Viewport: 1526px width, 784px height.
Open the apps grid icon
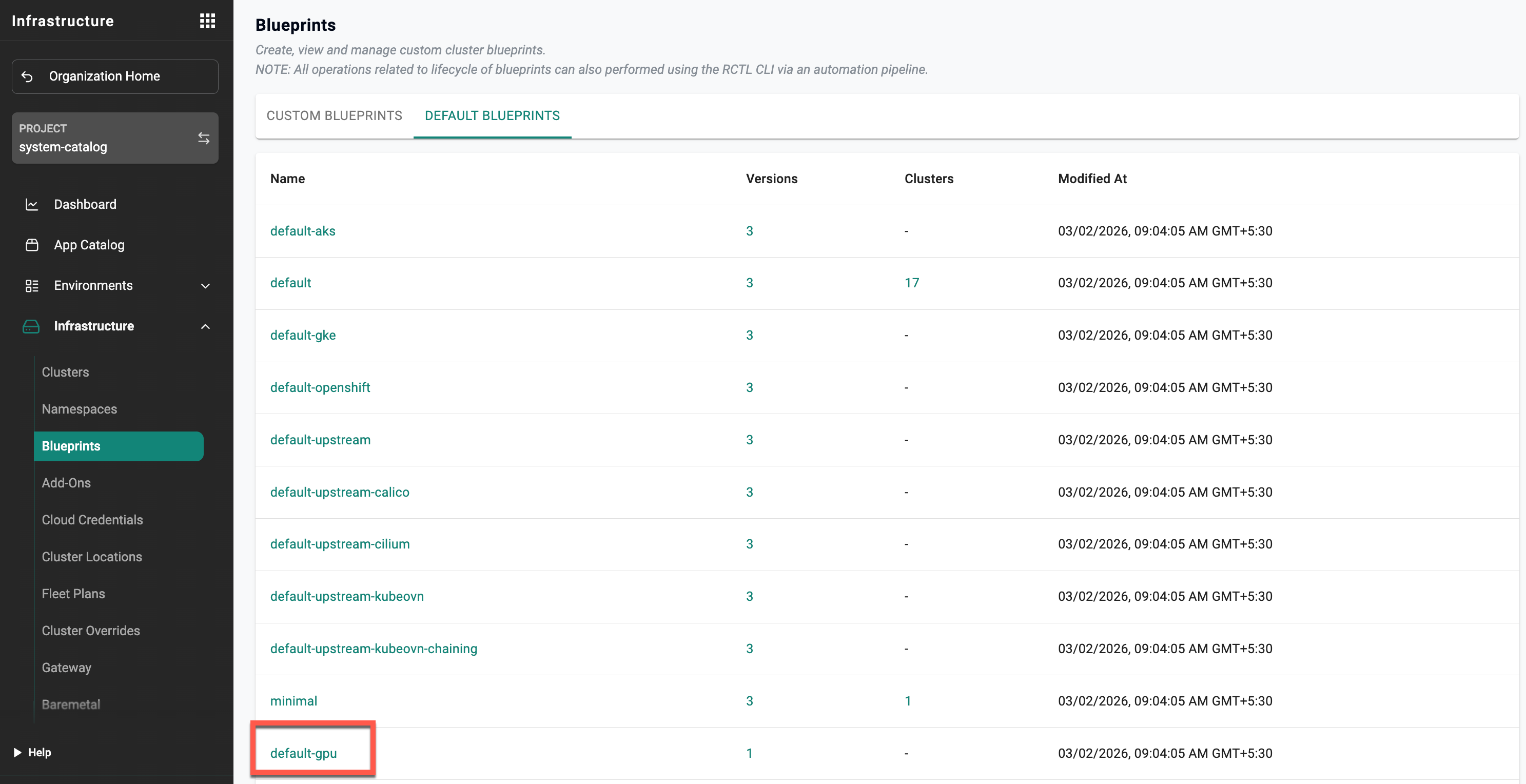pyautogui.click(x=207, y=22)
